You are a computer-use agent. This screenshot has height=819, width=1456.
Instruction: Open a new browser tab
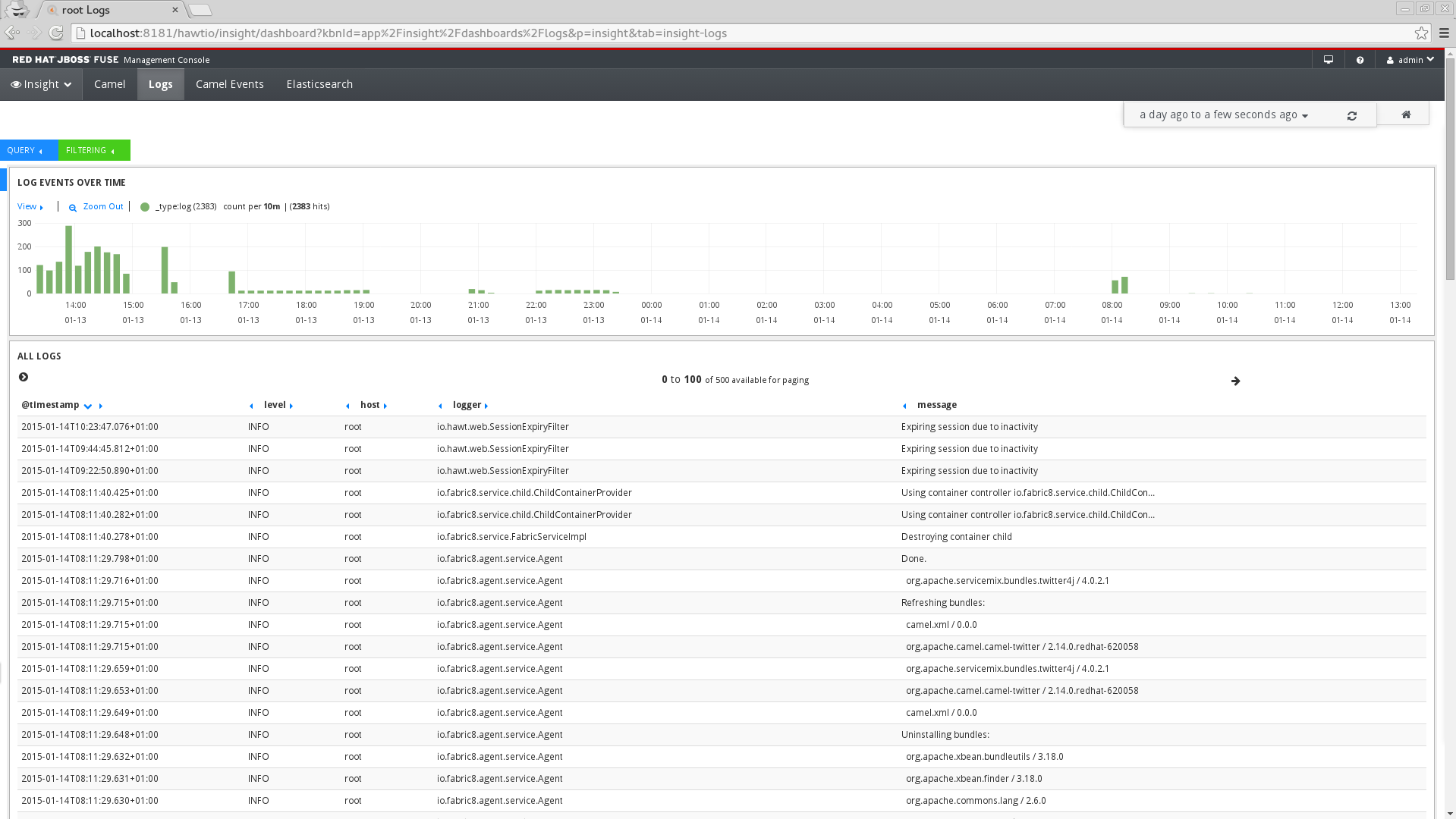tap(200, 10)
